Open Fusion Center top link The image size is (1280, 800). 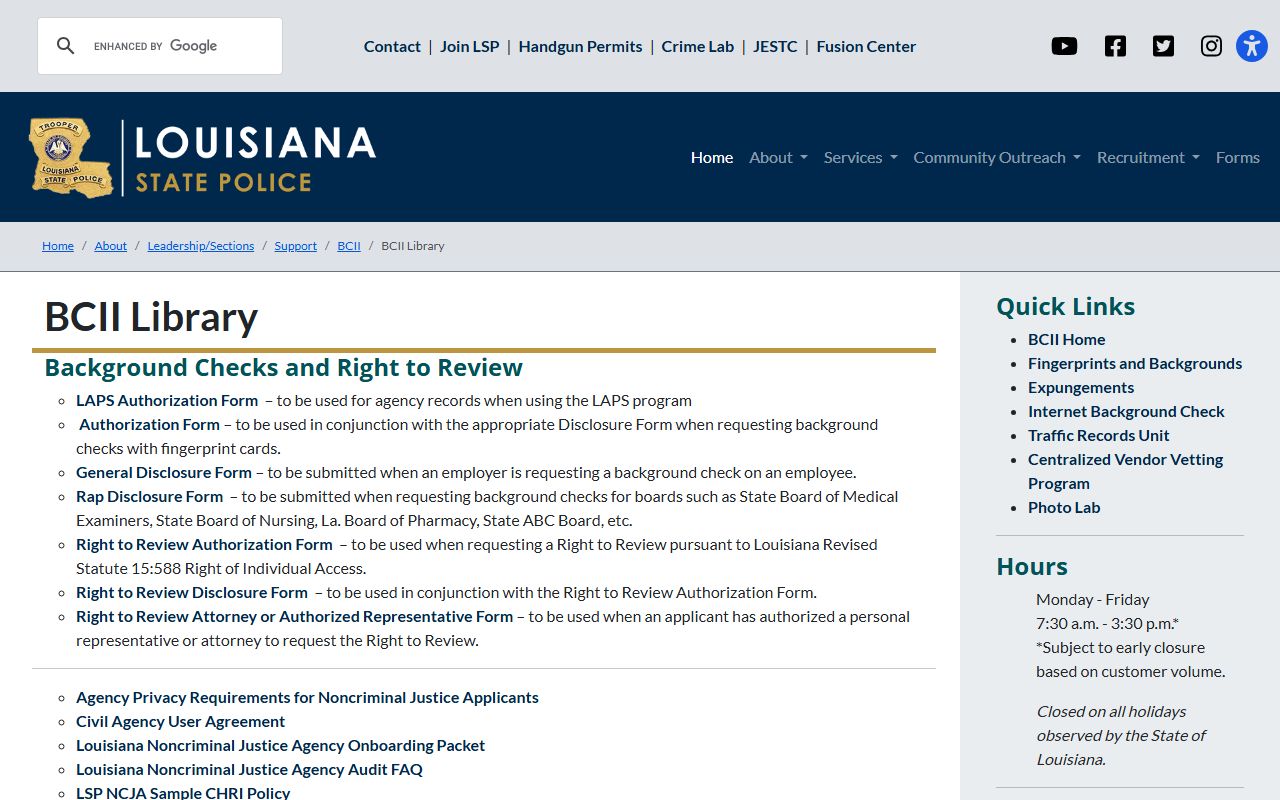point(866,46)
